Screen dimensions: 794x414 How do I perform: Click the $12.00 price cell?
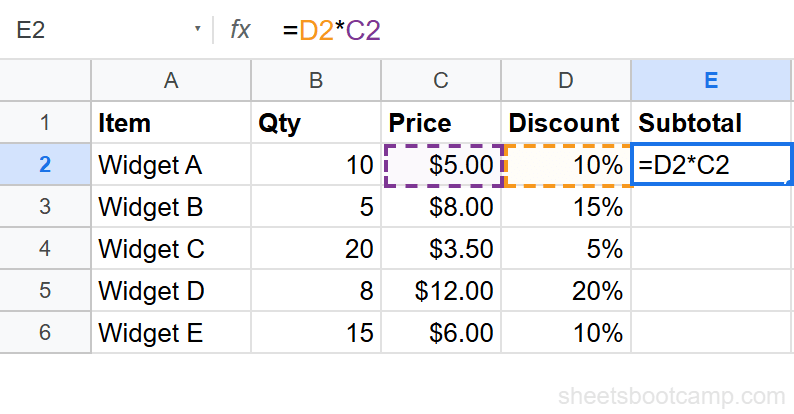pyautogui.click(x=441, y=291)
